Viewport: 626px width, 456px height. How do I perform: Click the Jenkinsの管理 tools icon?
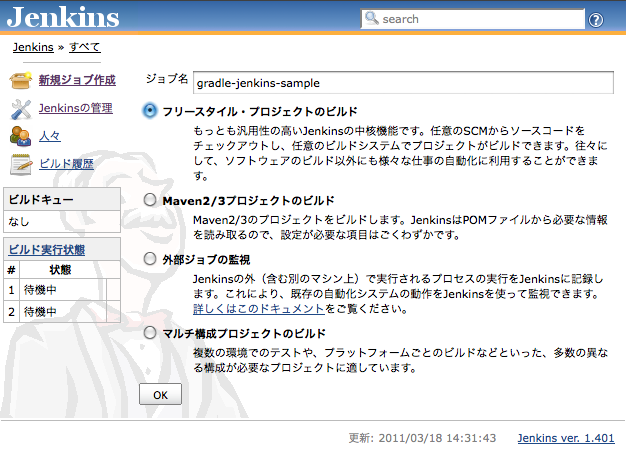click(x=21, y=109)
